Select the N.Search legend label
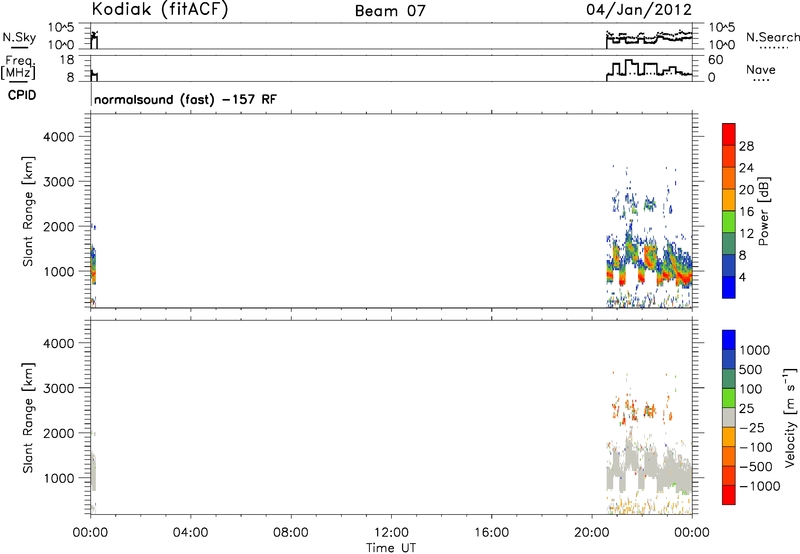The image size is (800, 554). point(772,37)
